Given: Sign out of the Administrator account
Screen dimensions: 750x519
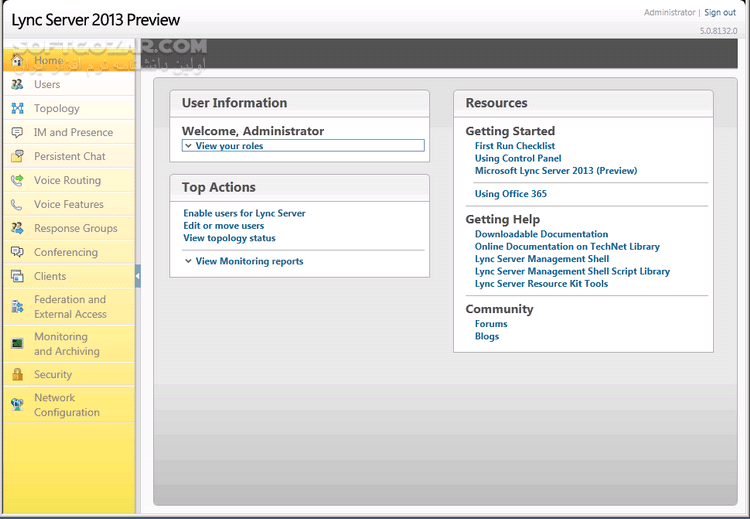Looking at the screenshot, I should point(719,13).
